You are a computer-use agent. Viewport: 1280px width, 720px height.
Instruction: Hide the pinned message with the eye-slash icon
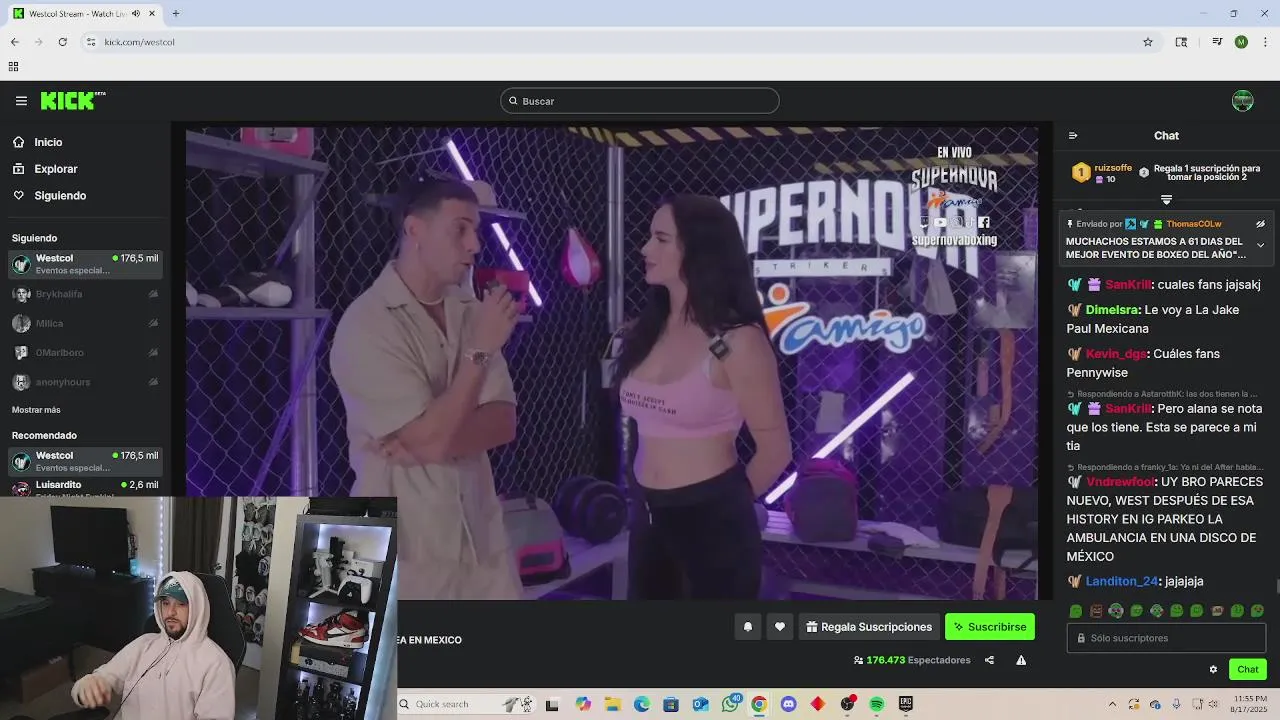pos(1260,224)
